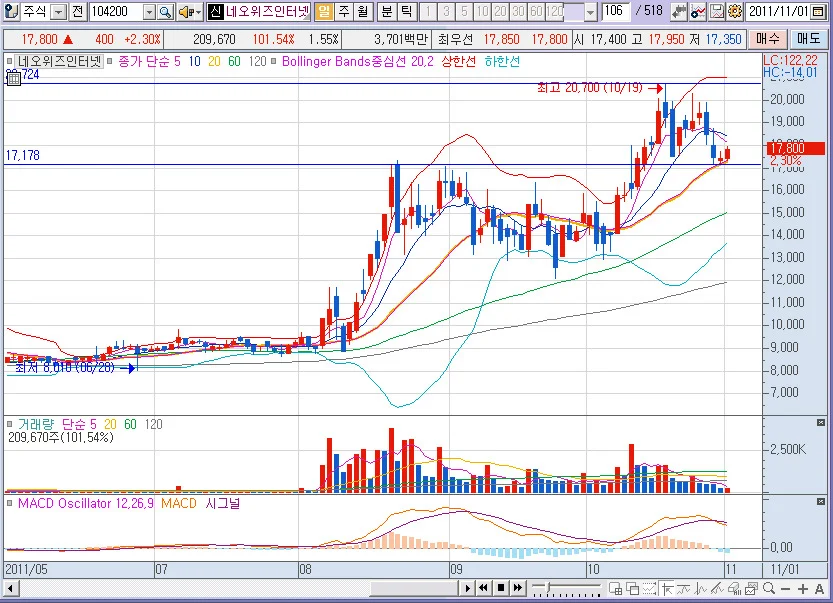Click the rewind button in playback controls
Image resolution: width=833 pixels, height=603 pixels.
tap(483, 588)
